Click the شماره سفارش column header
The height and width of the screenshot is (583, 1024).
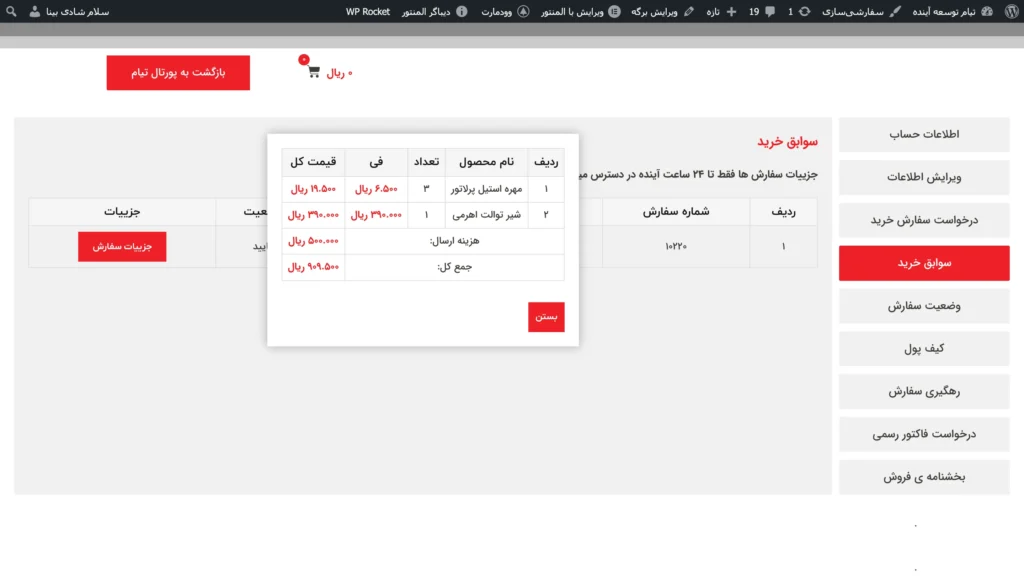pyautogui.click(x=676, y=212)
